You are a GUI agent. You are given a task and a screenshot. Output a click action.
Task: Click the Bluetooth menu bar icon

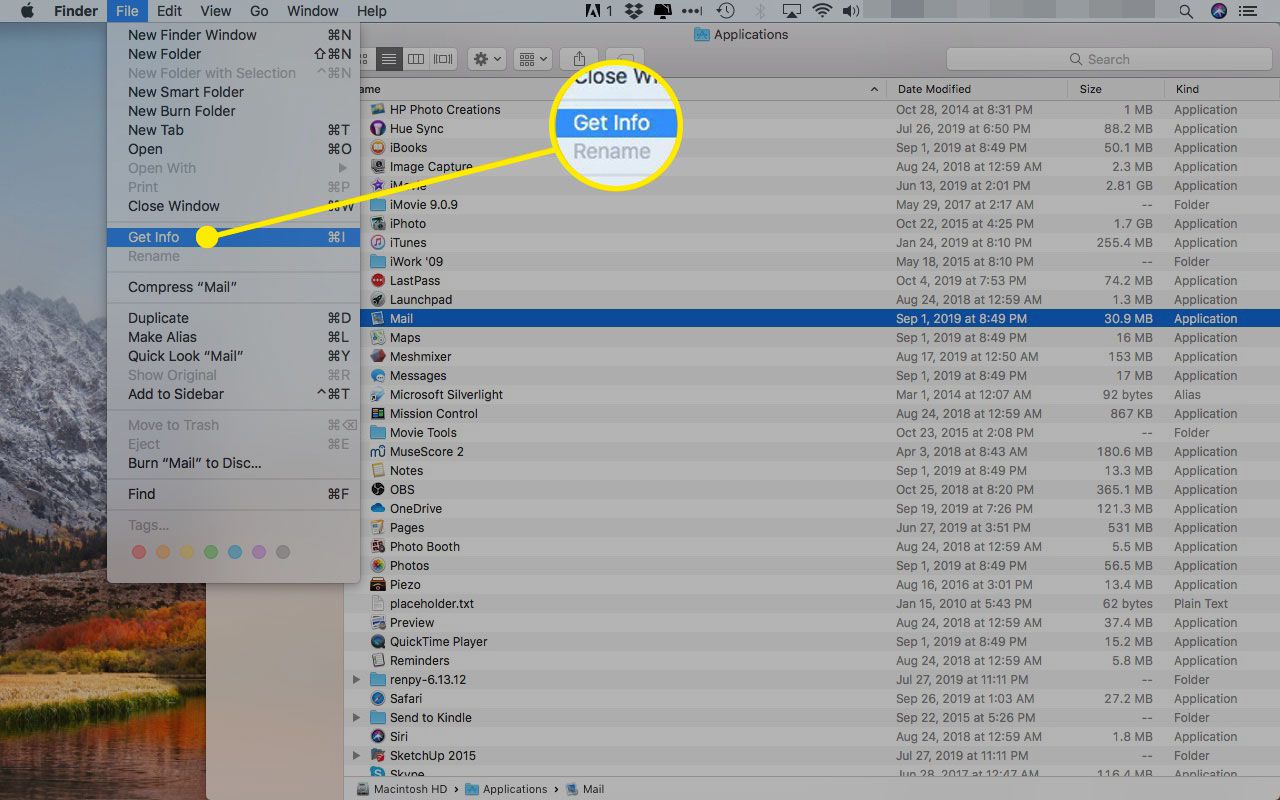[x=759, y=11]
